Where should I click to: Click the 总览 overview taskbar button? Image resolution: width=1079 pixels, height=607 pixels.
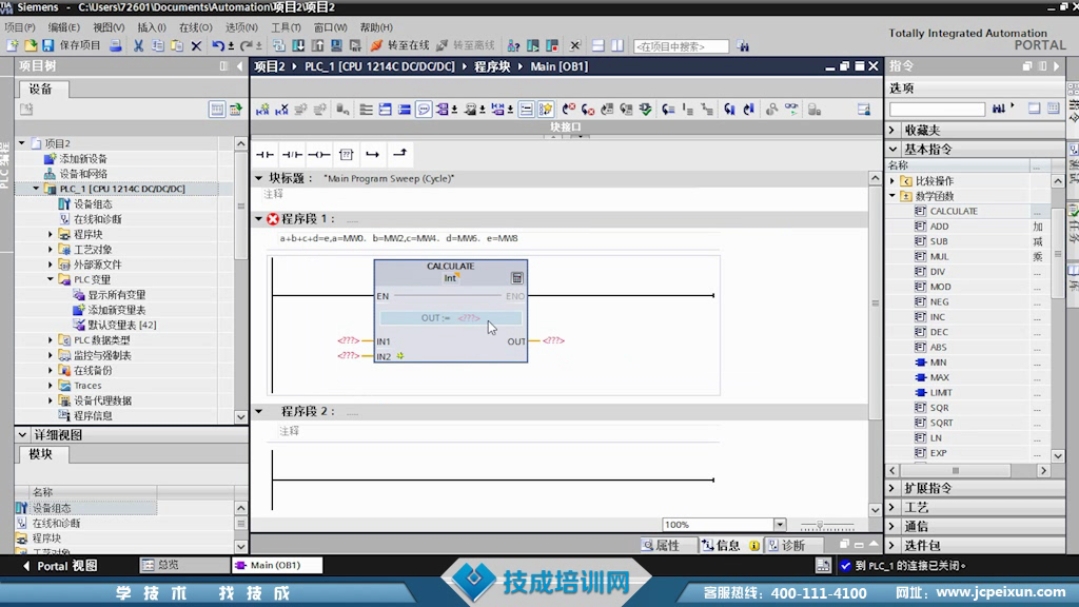pos(184,565)
